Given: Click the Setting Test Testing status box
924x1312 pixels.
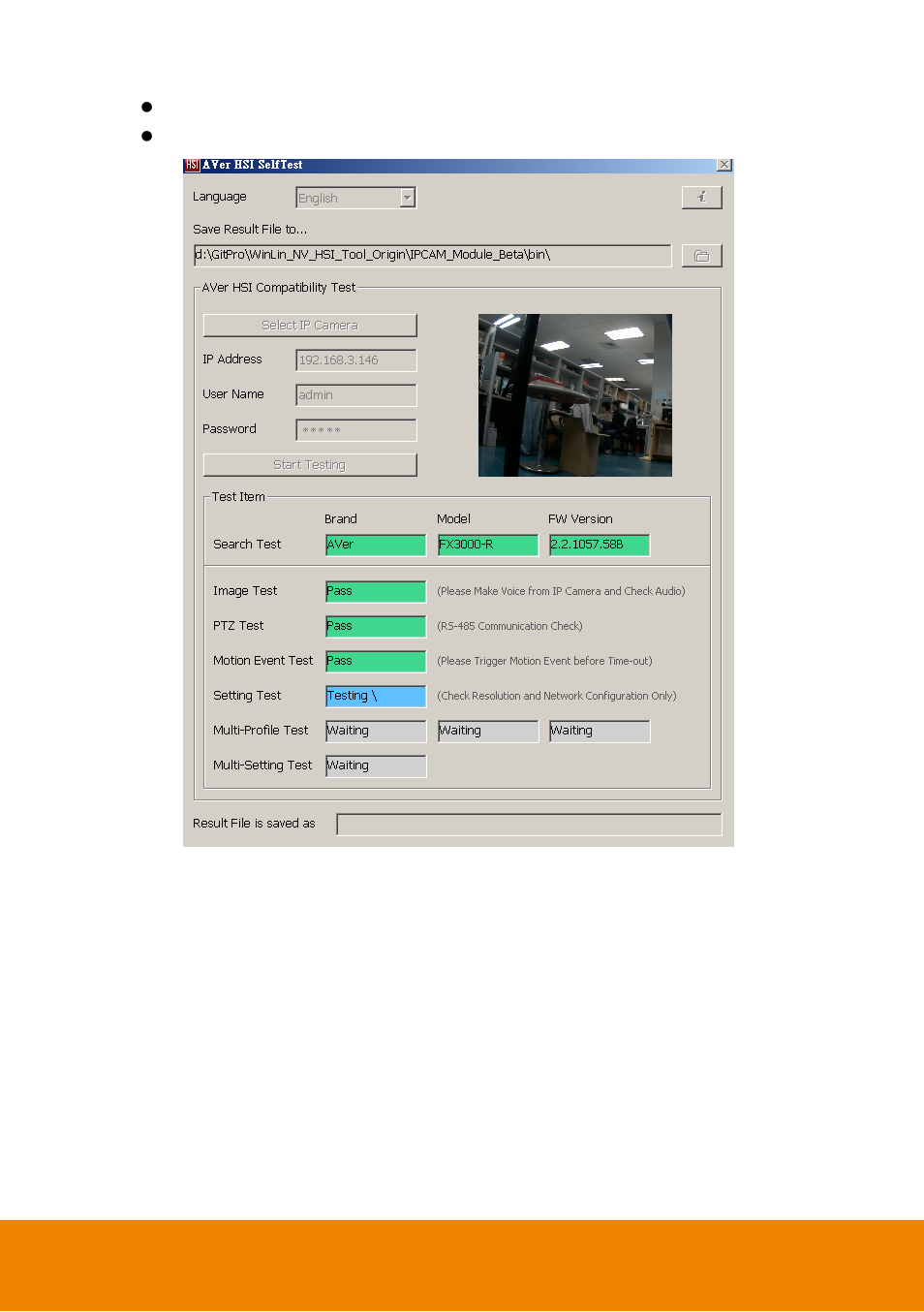Looking at the screenshot, I should 376,697.
